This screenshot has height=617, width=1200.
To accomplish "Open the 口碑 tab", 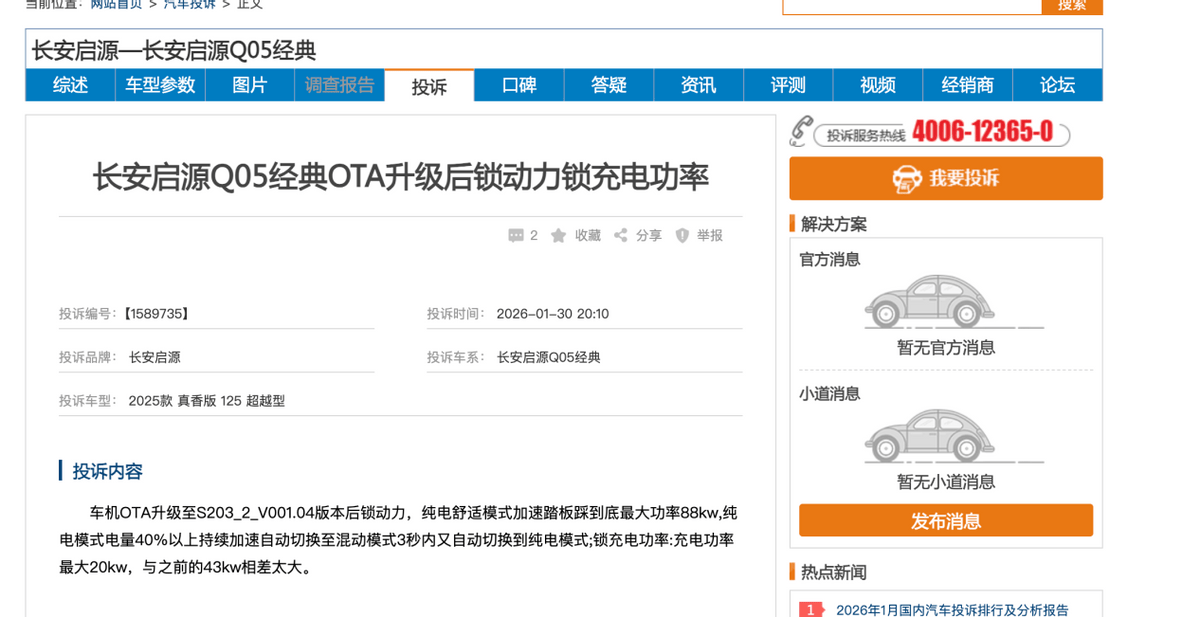I will pos(519,85).
